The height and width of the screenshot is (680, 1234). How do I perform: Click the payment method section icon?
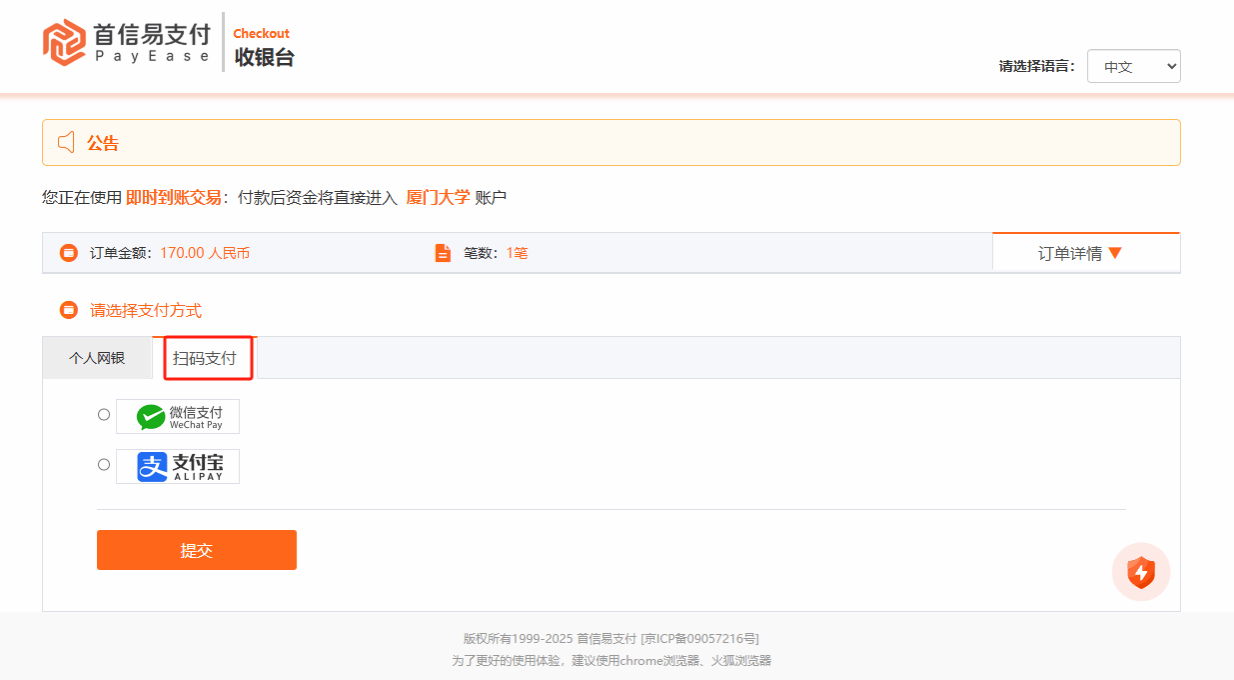[x=68, y=310]
